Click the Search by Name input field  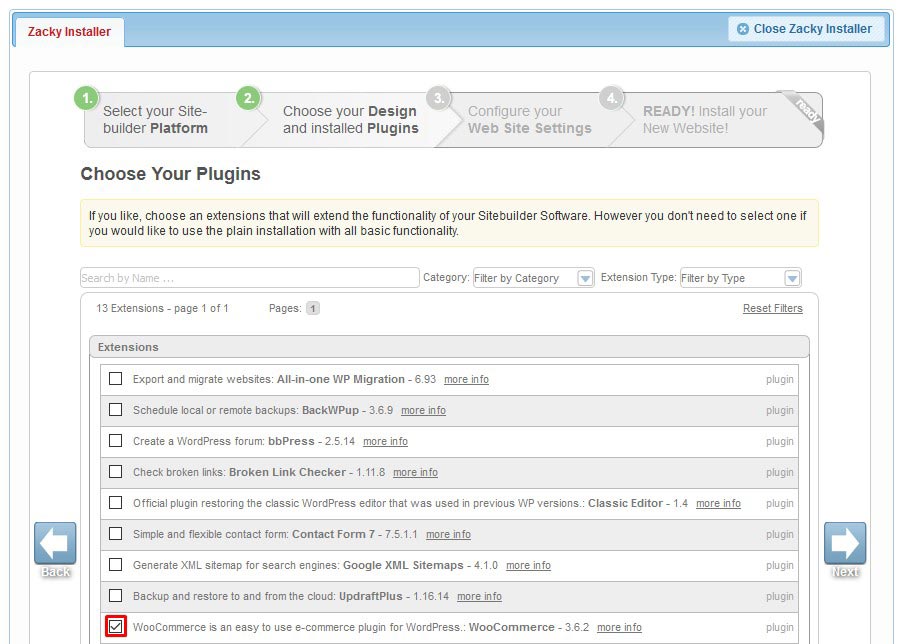250,276
